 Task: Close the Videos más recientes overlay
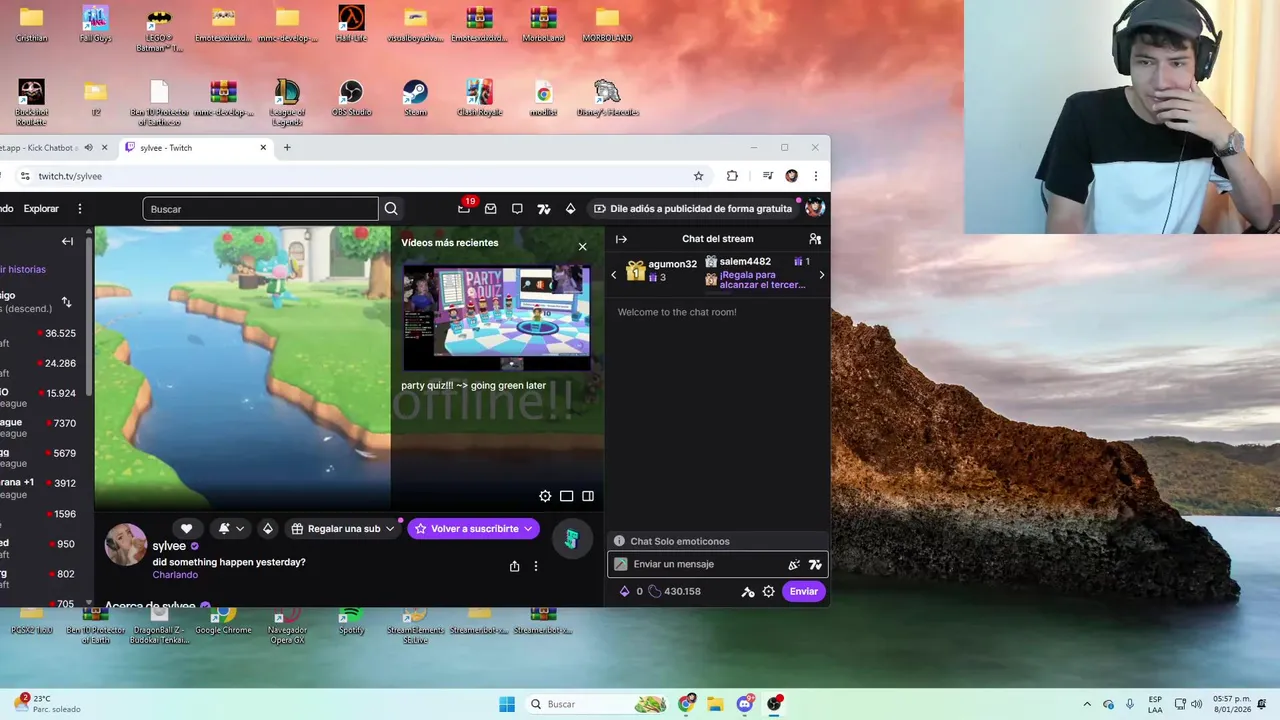pos(582,247)
